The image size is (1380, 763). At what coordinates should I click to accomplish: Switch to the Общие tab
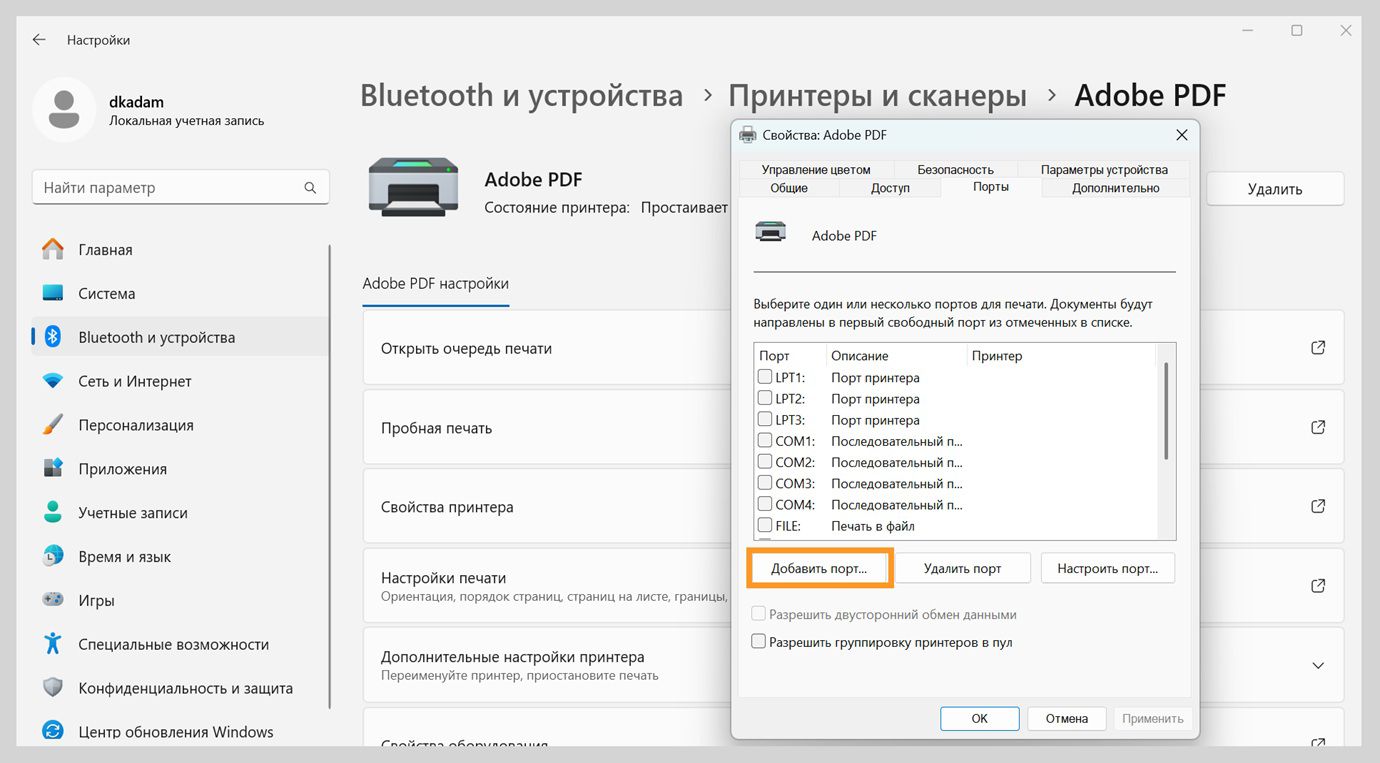coord(789,188)
